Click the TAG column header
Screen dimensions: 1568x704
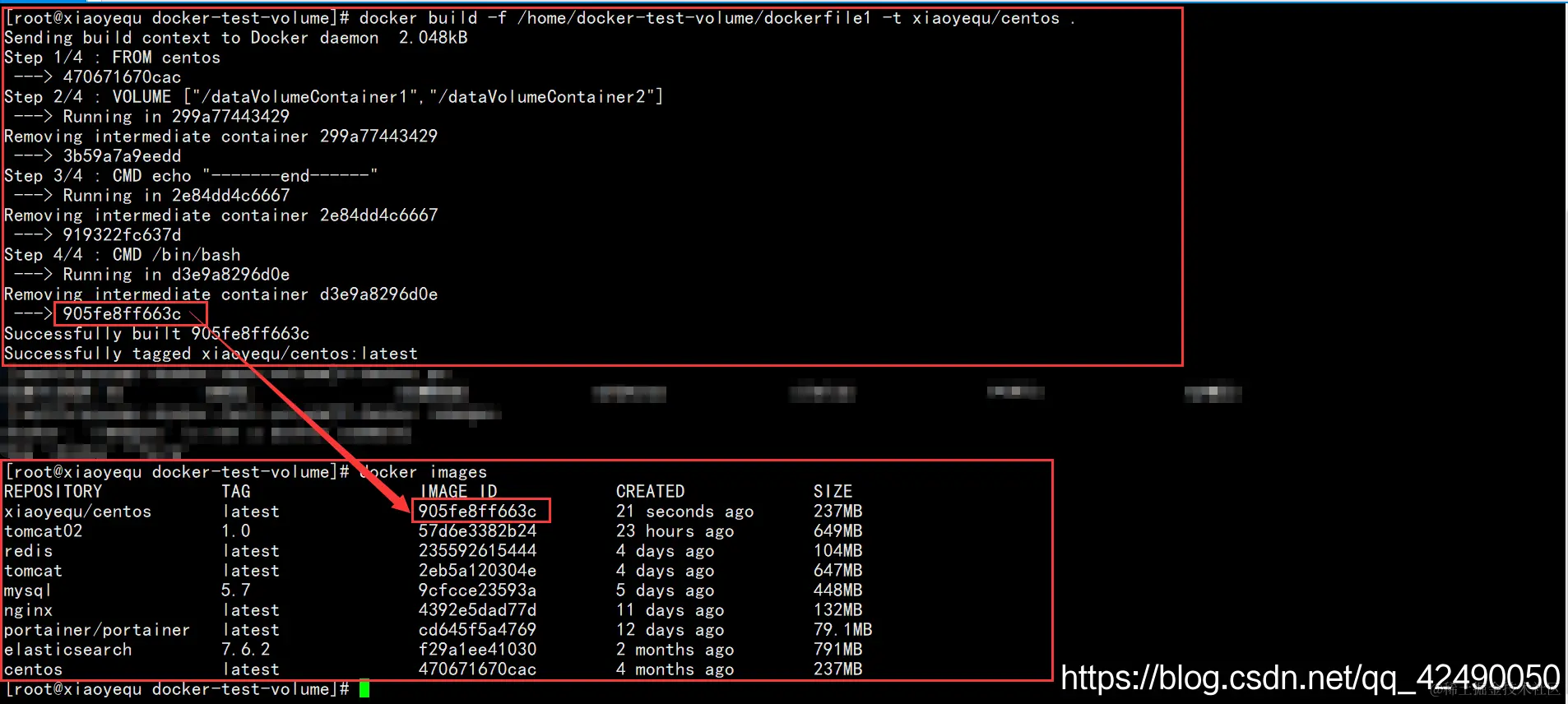(236, 492)
